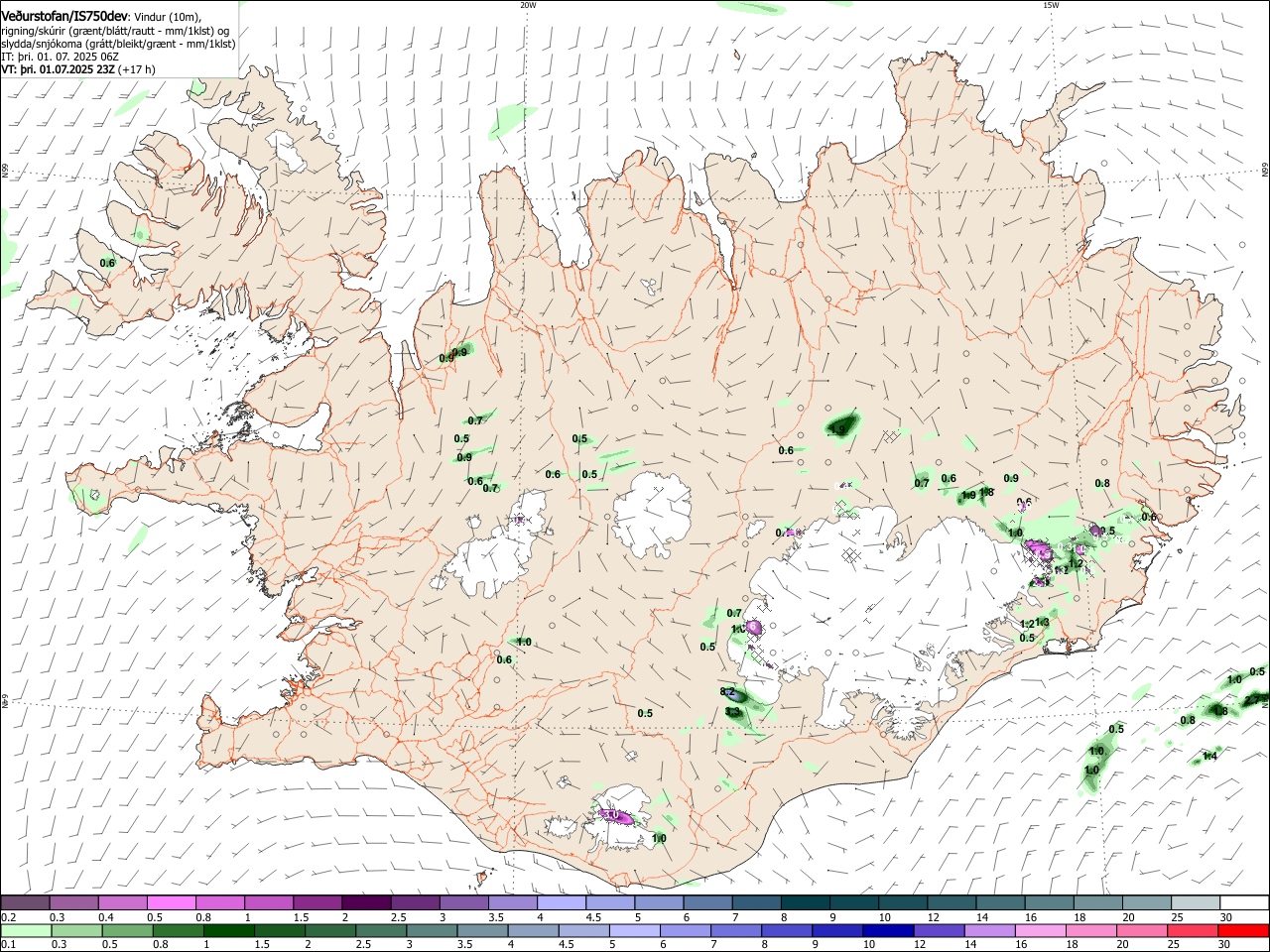Click the 1.4 value offshore southeast
Image resolution: width=1270 pixels, height=952 pixels.
[1209, 757]
